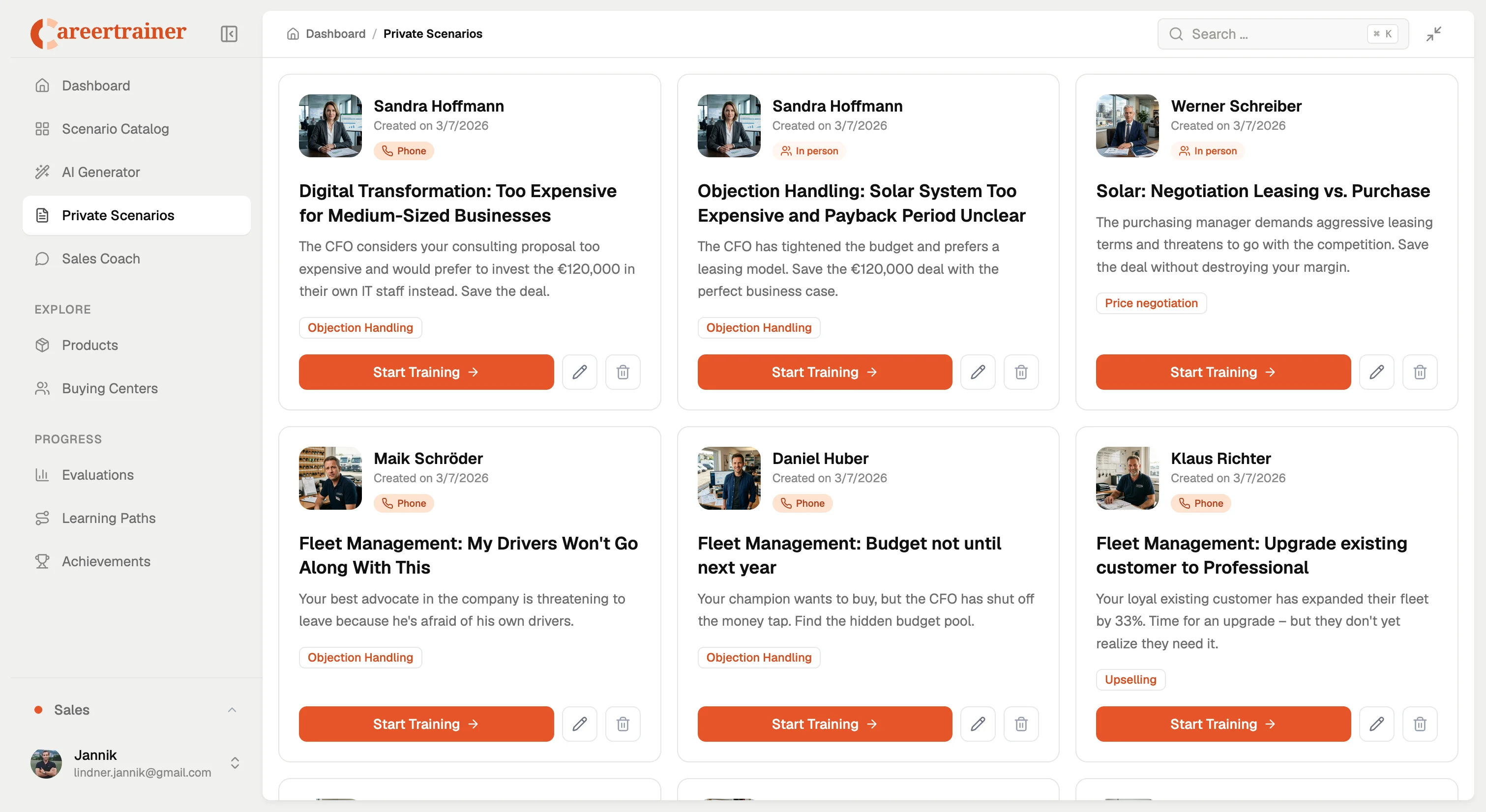Edit Upgrade existing customer scenario
This screenshot has width=1486, height=812.
1376,724
